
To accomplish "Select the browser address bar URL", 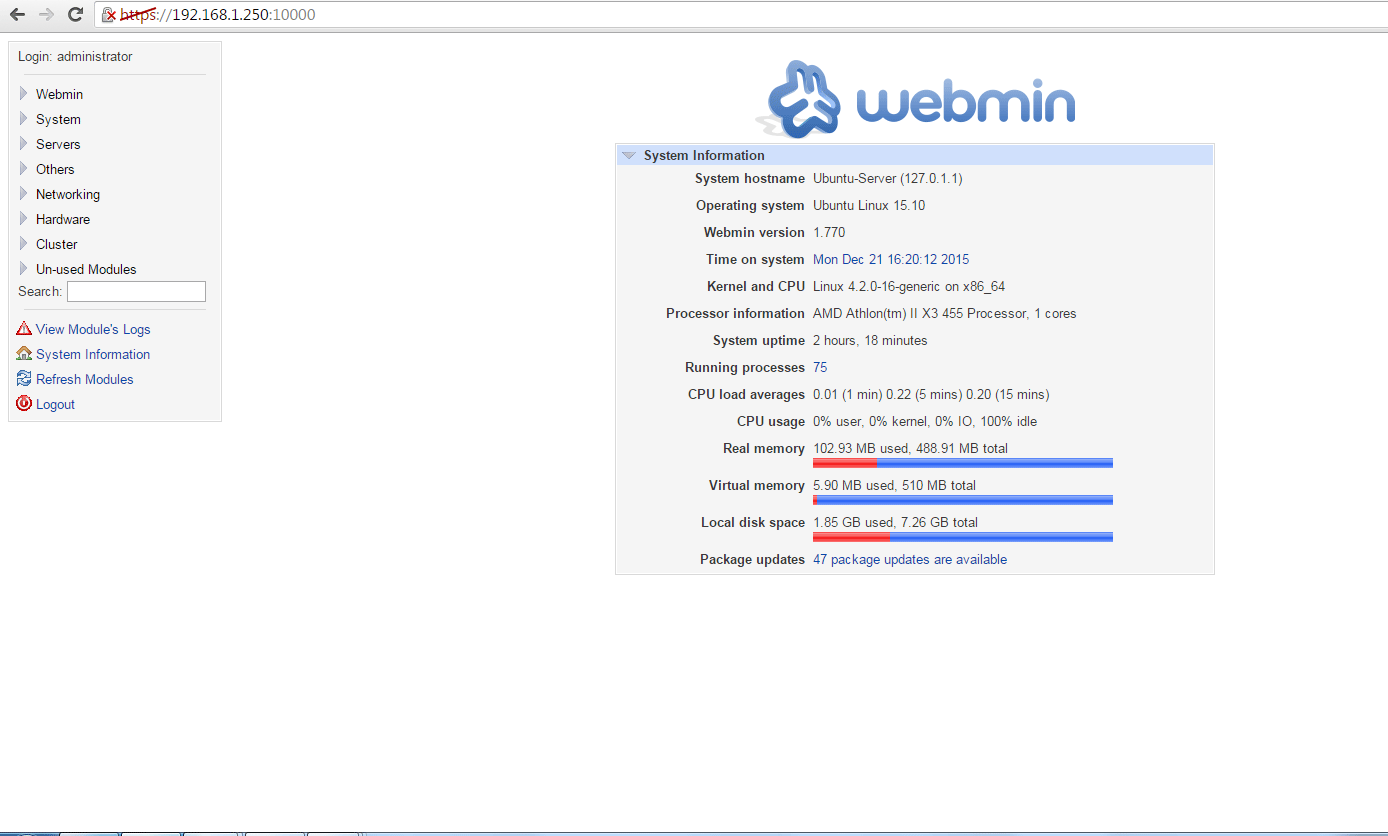I will pos(218,15).
